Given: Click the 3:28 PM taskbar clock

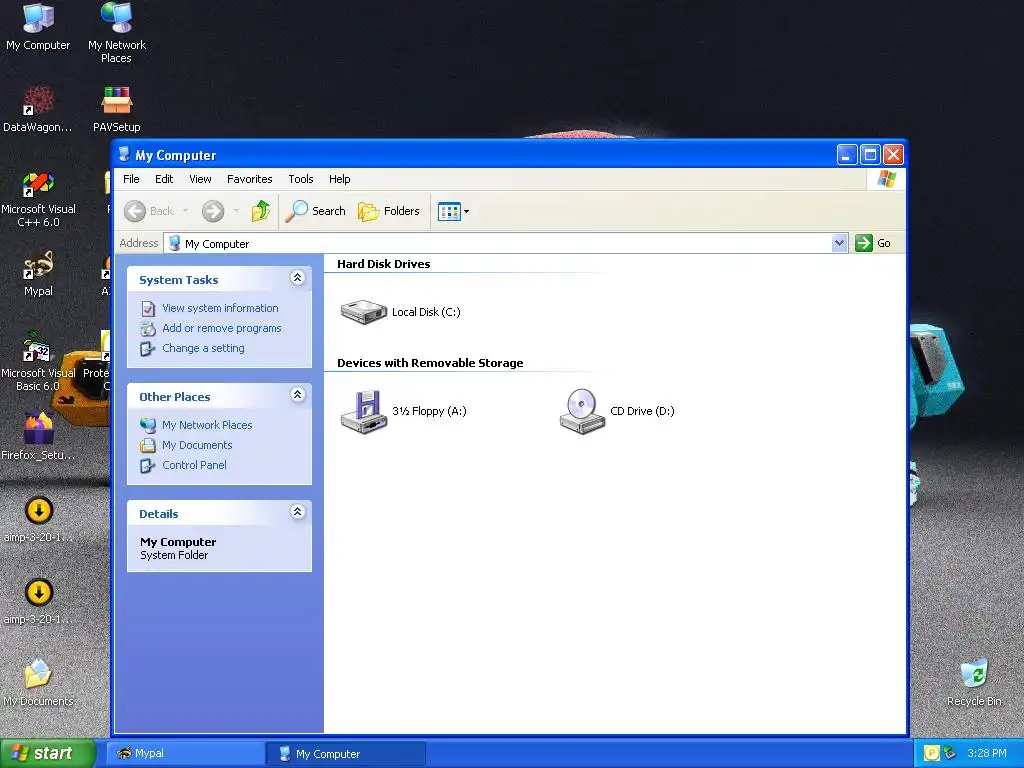Looking at the screenshot, I should [x=986, y=753].
